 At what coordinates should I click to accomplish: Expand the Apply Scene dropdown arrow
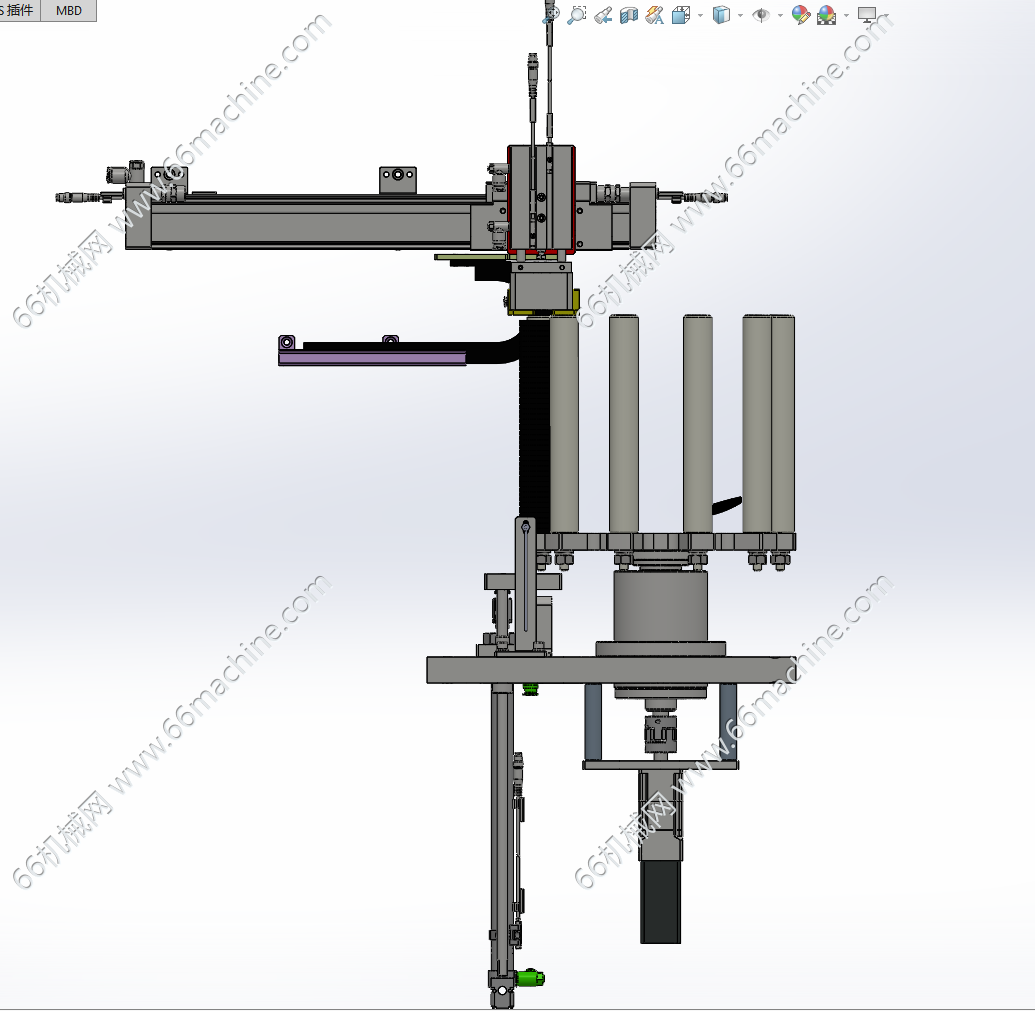click(x=846, y=15)
